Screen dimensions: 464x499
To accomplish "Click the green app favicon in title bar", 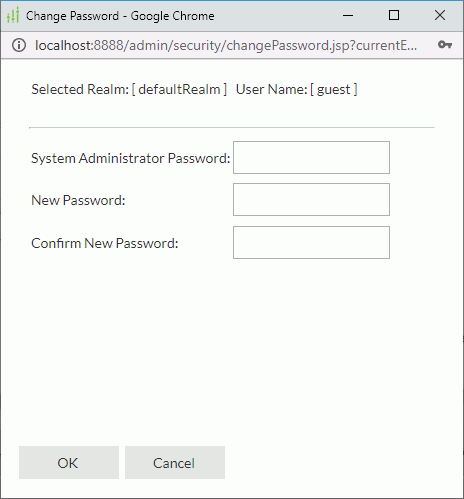I will 13,15.
